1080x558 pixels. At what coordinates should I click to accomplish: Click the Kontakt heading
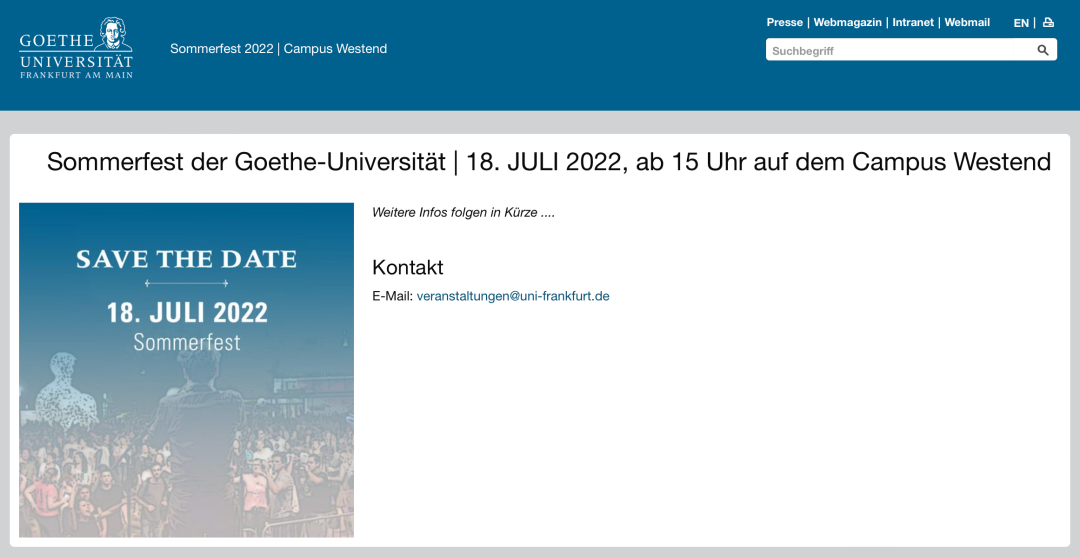[x=408, y=267]
